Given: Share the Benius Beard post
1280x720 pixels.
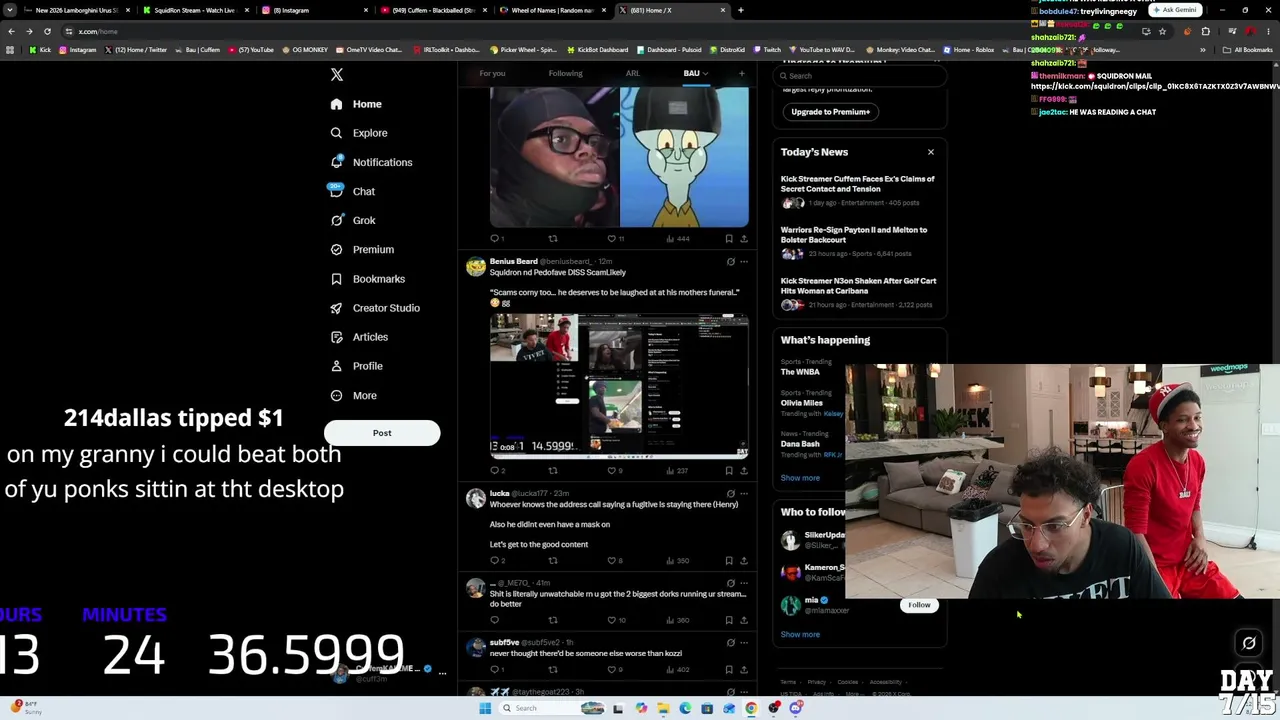Looking at the screenshot, I should 743,470.
